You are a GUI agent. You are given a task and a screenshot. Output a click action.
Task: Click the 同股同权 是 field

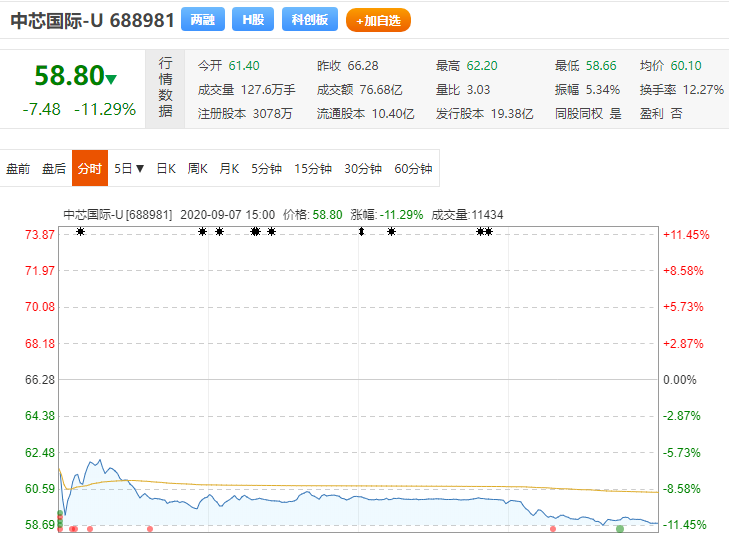coord(588,113)
